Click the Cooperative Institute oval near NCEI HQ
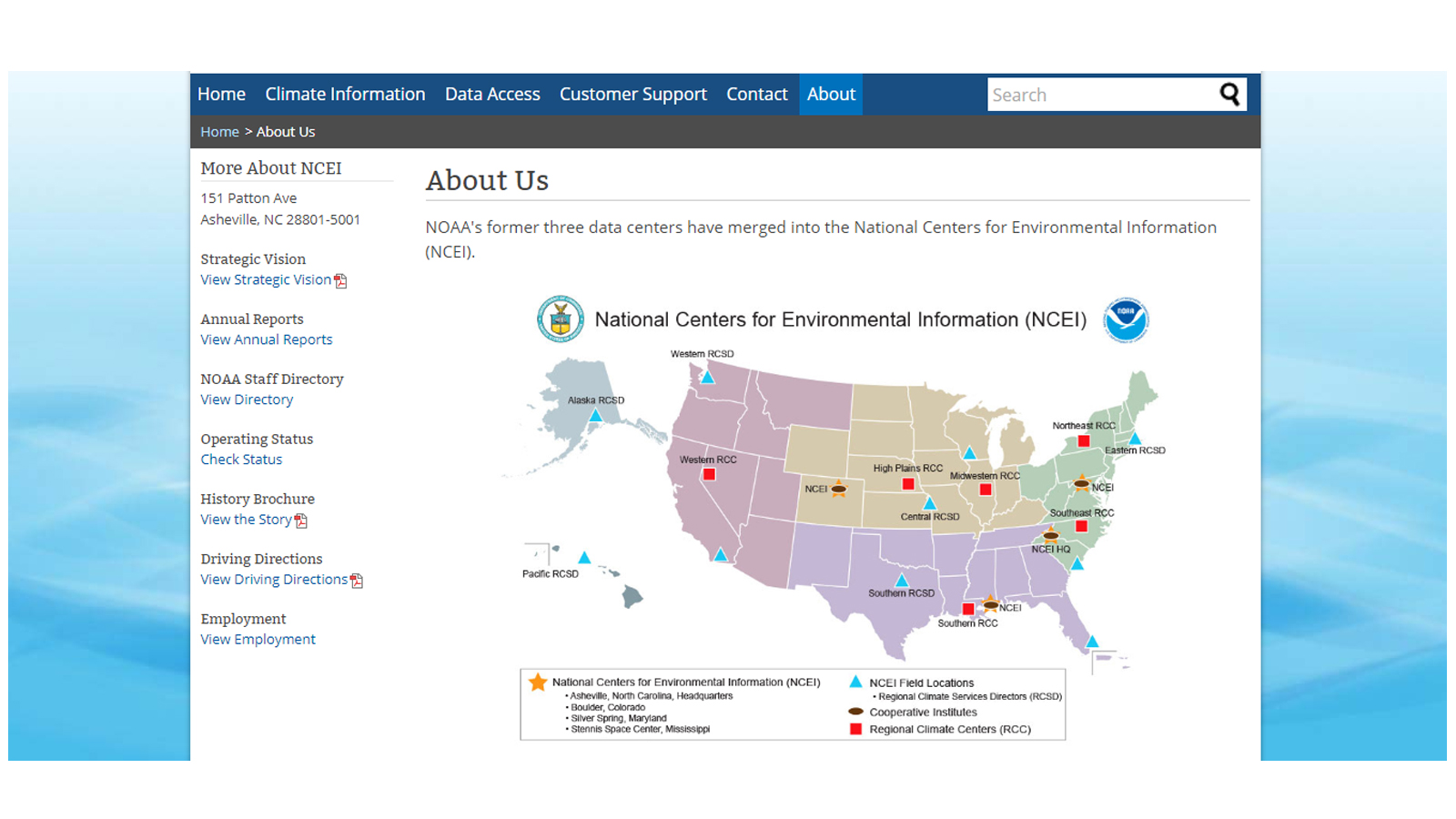The width and height of the screenshot is (1456, 819). point(1049,536)
